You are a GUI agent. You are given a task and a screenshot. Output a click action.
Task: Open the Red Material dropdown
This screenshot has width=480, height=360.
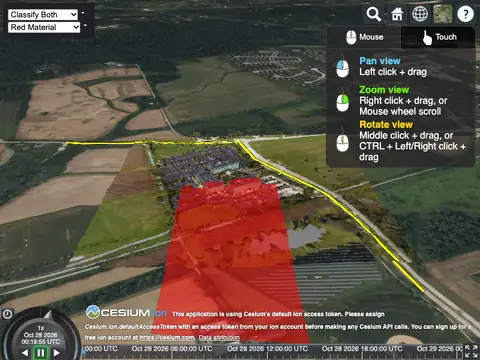click(44, 27)
